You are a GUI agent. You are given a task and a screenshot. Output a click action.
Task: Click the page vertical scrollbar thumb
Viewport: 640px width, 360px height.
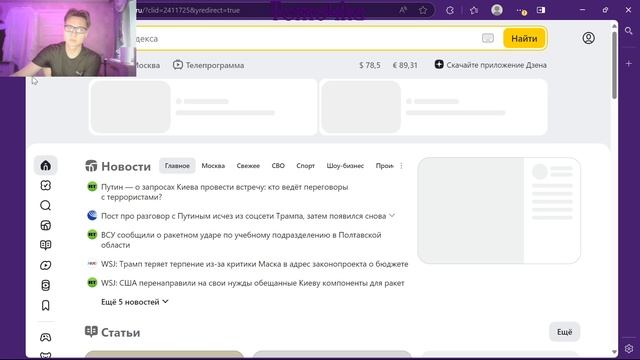(x=614, y=64)
